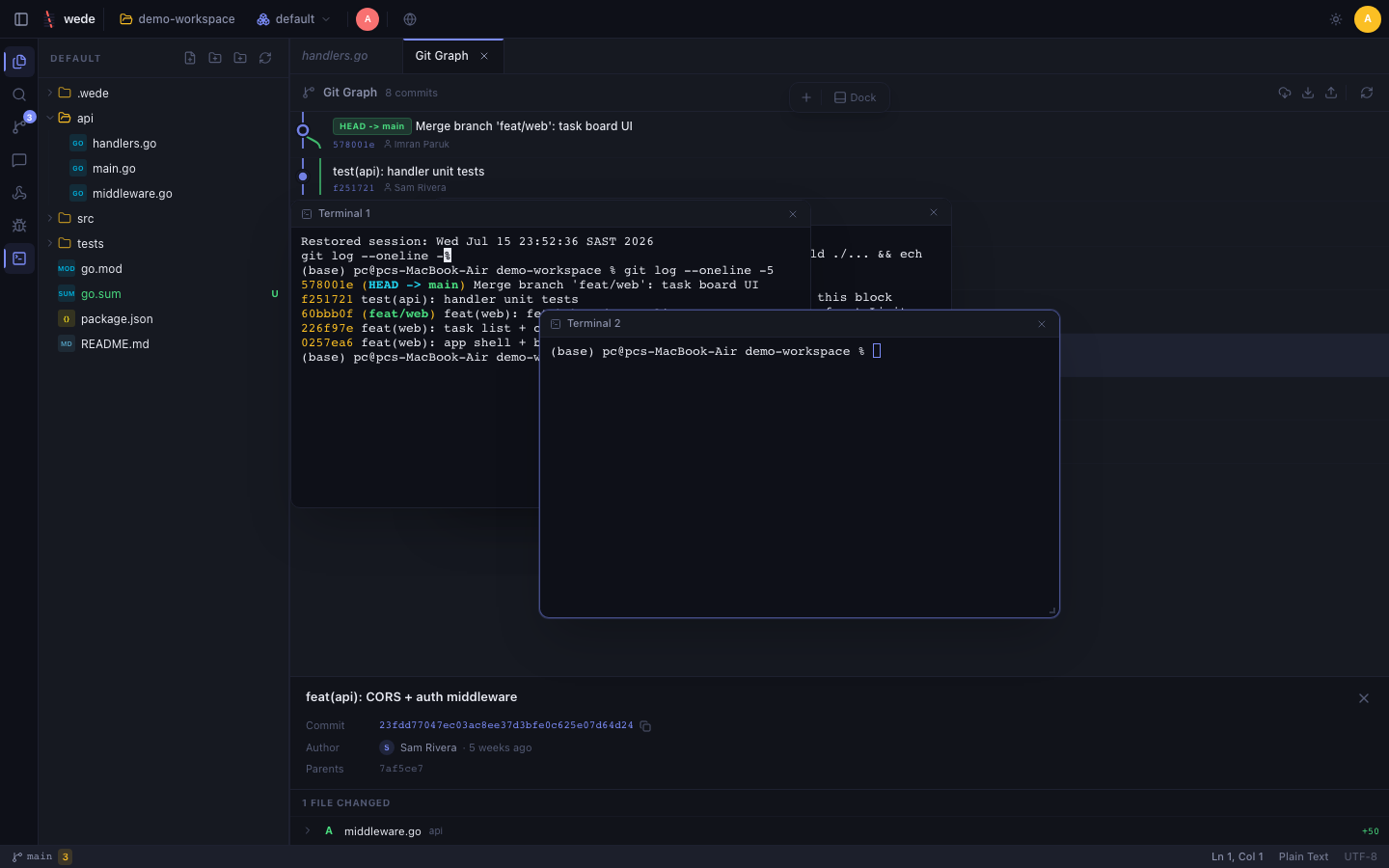
Task: Close the Terminal 1 window
Action: (x=793, y=214)
